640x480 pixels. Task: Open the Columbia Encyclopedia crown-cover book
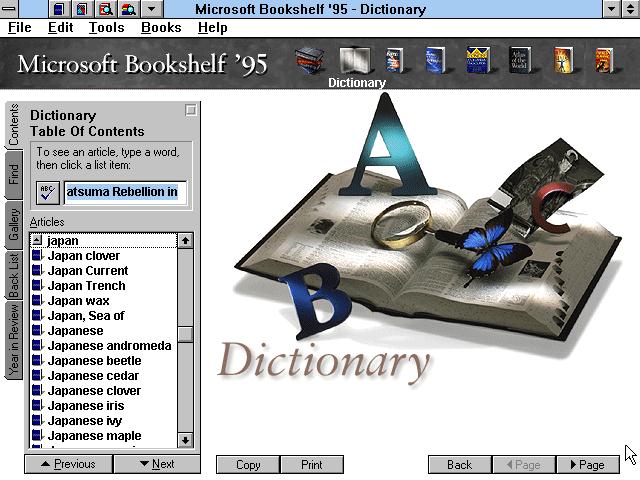pyautogui.click(x=478, y=60)
